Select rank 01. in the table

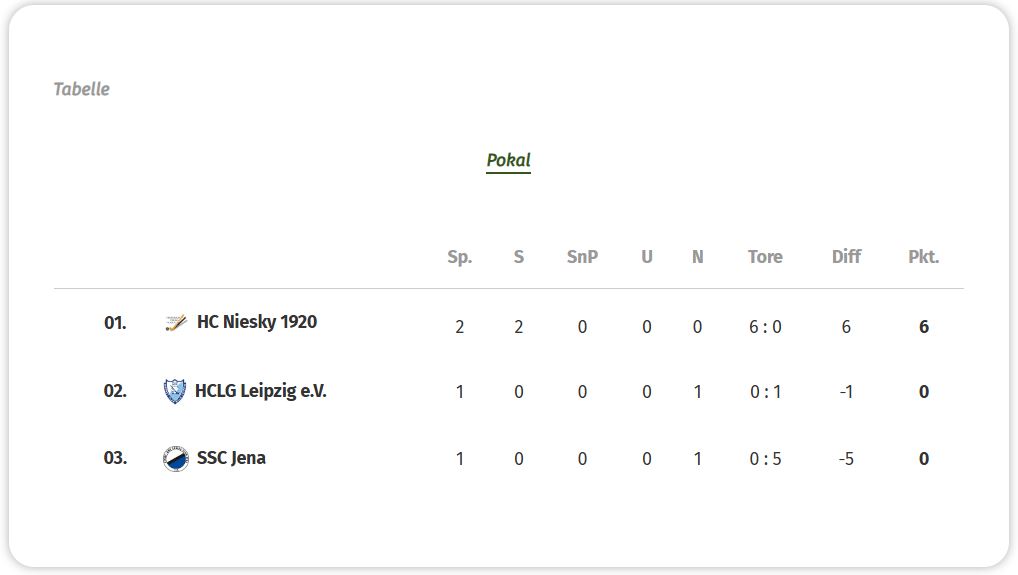(115, 323)
